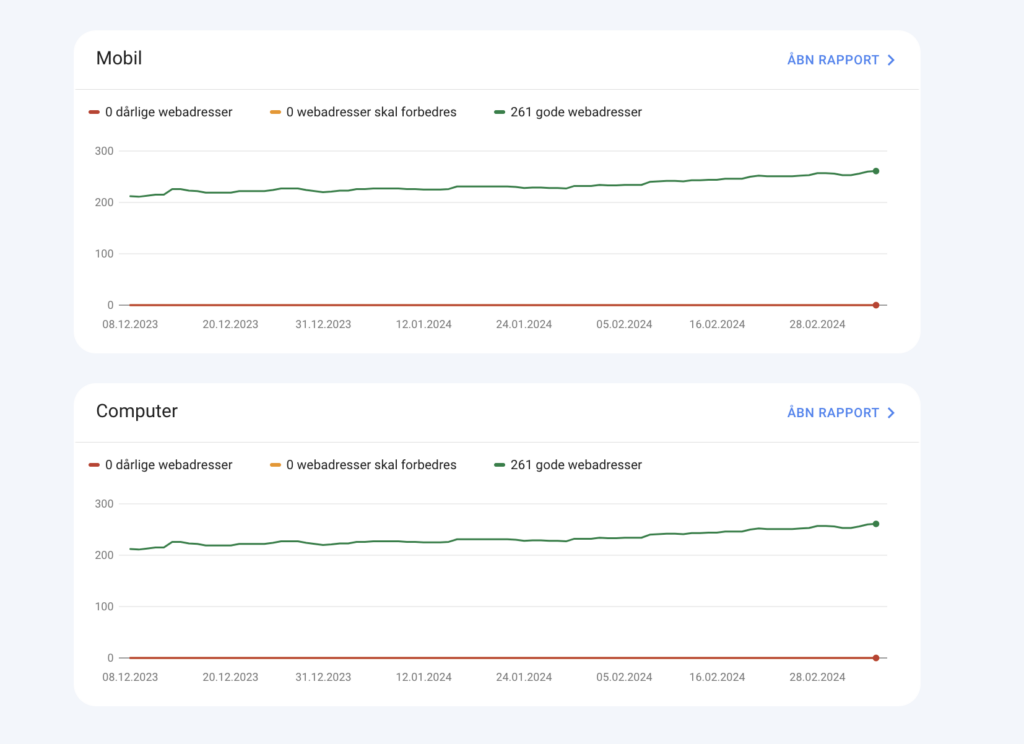
Task: Click the red legend swatch in Computer card
Action: [94, 465]
